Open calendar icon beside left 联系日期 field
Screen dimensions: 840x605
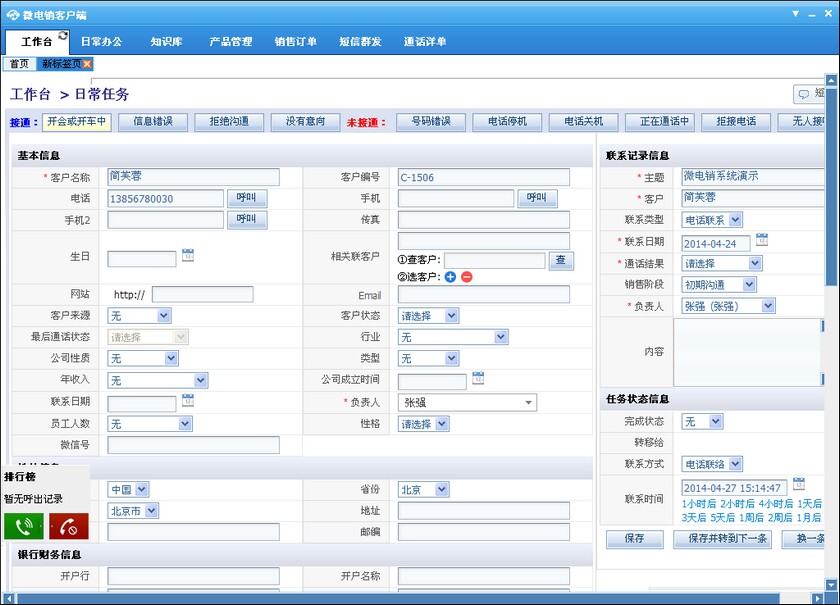[x=188, y=400]
